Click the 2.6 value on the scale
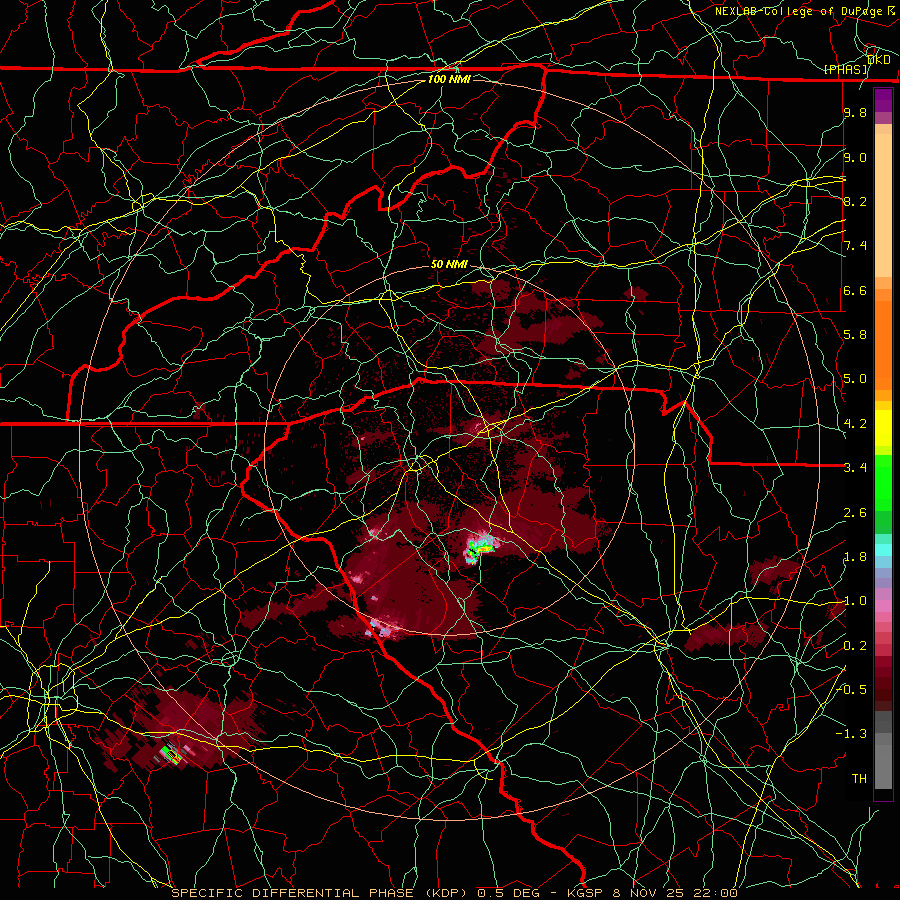This screenshot has width=900, height=900. (855, 513)
